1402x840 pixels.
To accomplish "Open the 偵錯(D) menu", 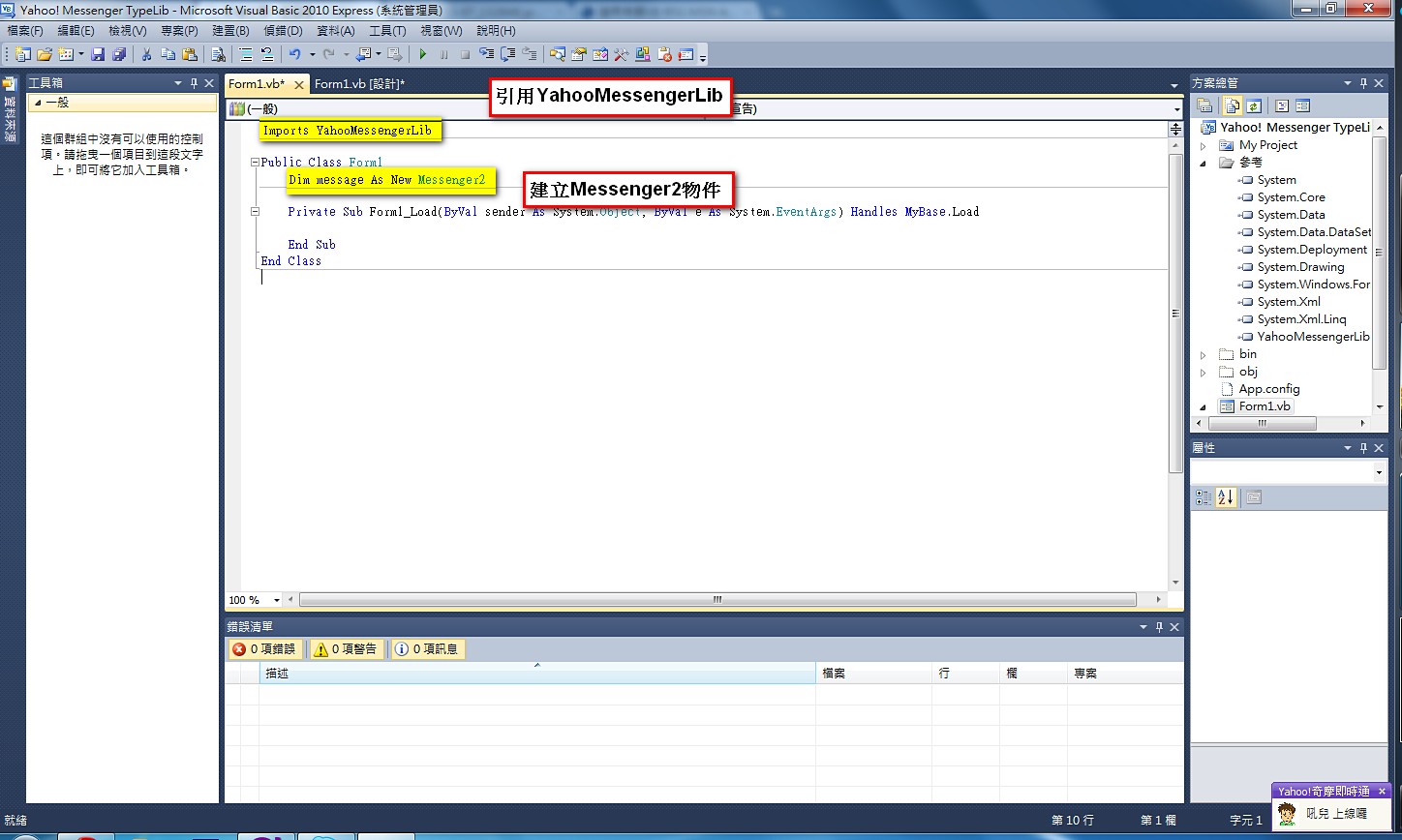I will [x=283, y=31].
